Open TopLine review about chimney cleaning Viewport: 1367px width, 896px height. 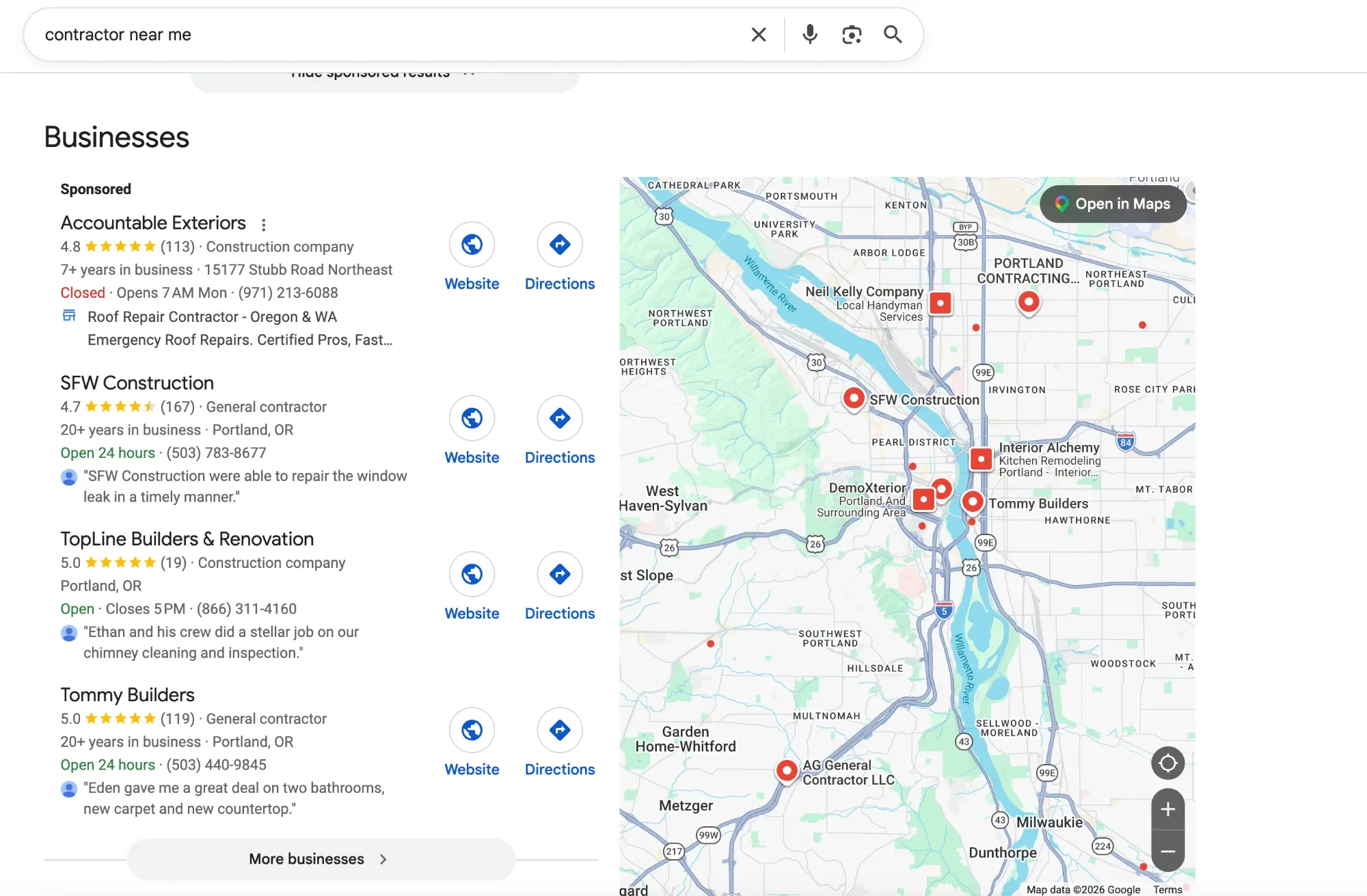click(x=221, y=642)
